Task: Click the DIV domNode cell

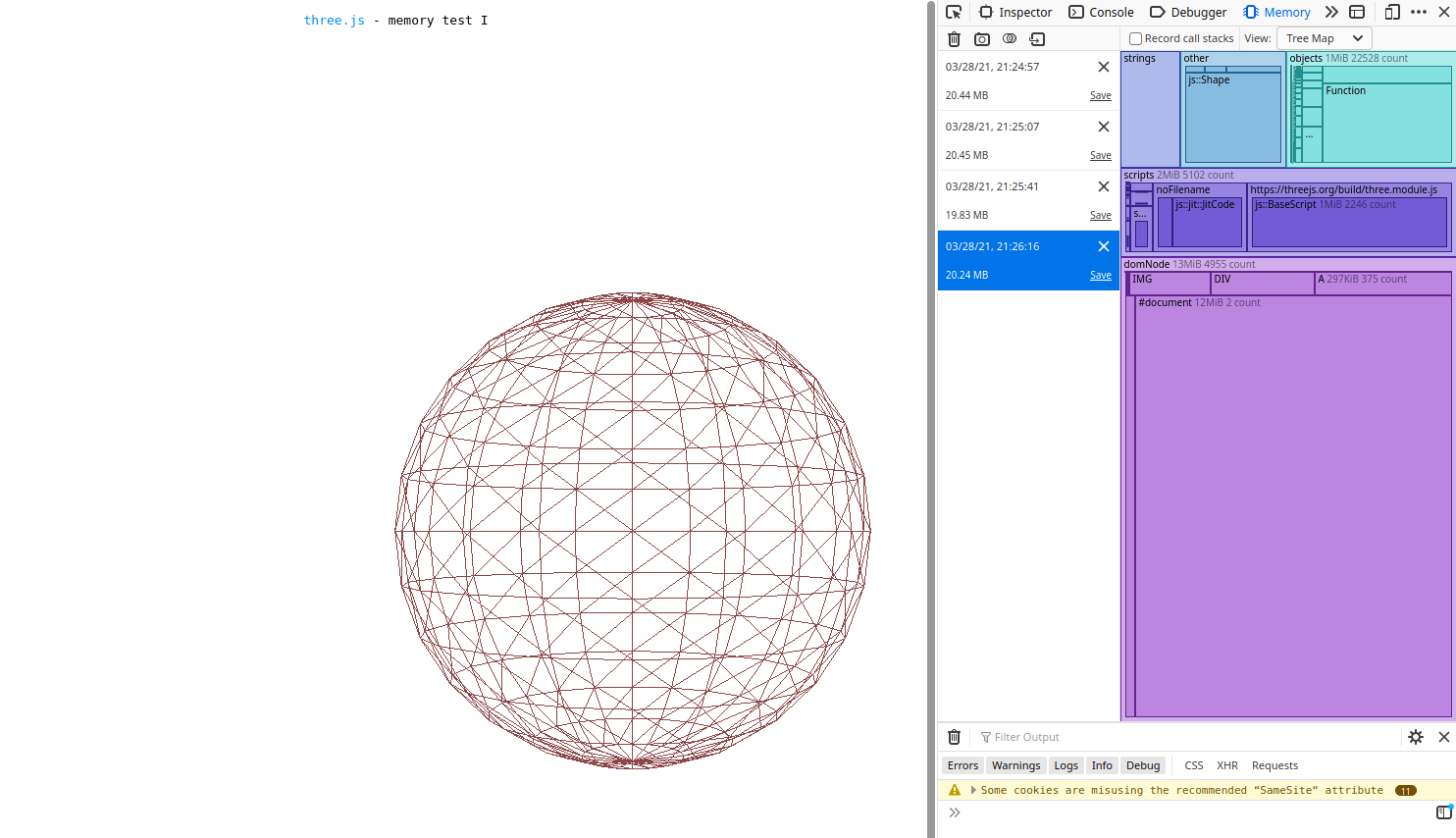Action: coord(1263,283)
